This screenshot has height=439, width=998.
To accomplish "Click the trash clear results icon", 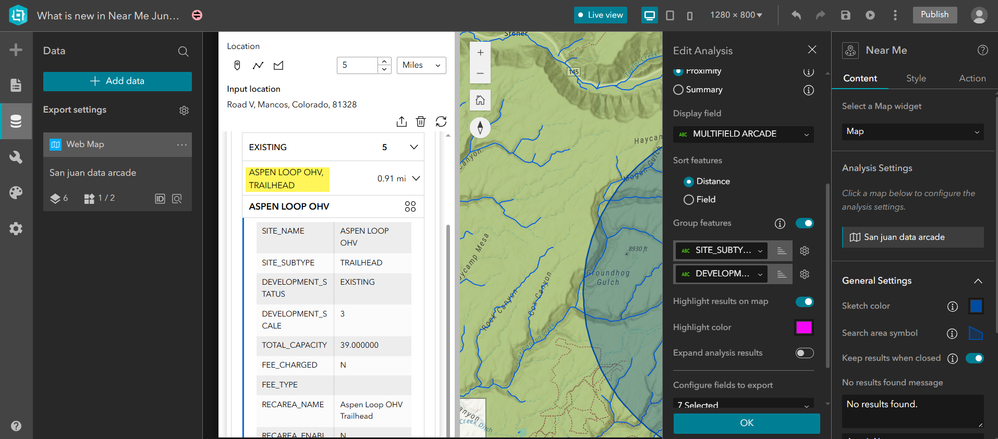I will 421,122.
